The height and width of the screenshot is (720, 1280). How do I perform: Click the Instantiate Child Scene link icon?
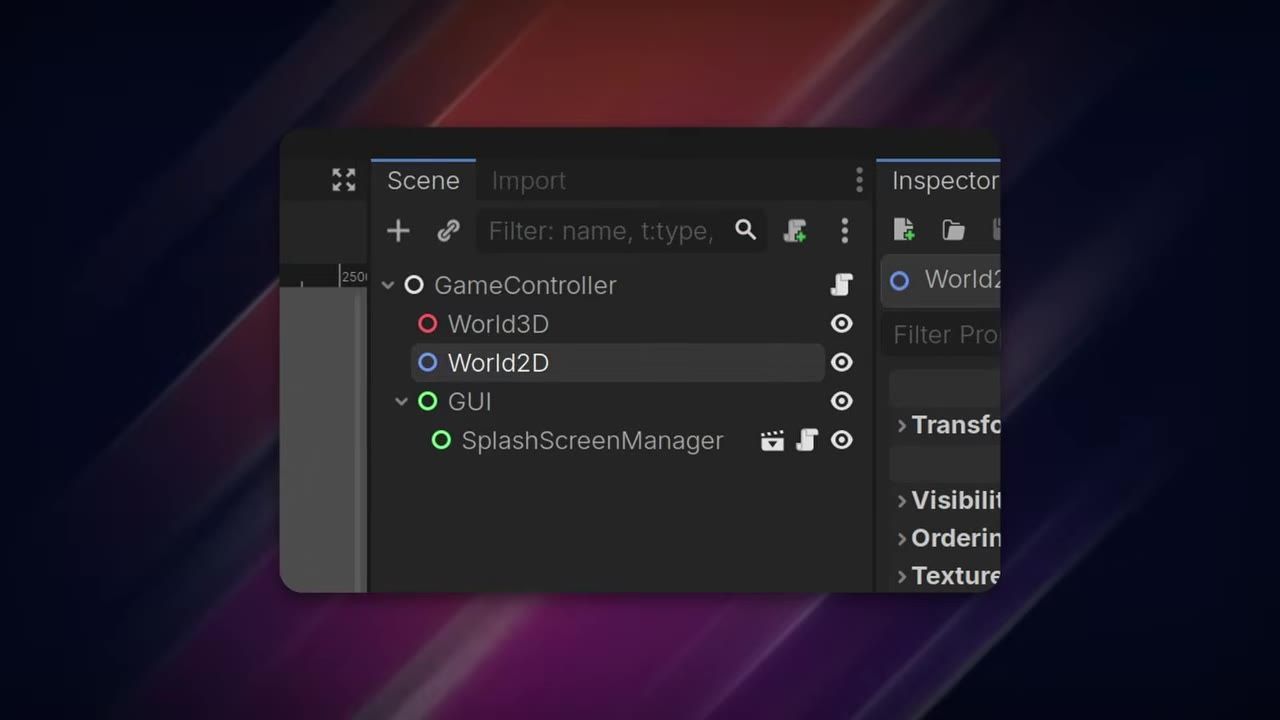[448, 231]
